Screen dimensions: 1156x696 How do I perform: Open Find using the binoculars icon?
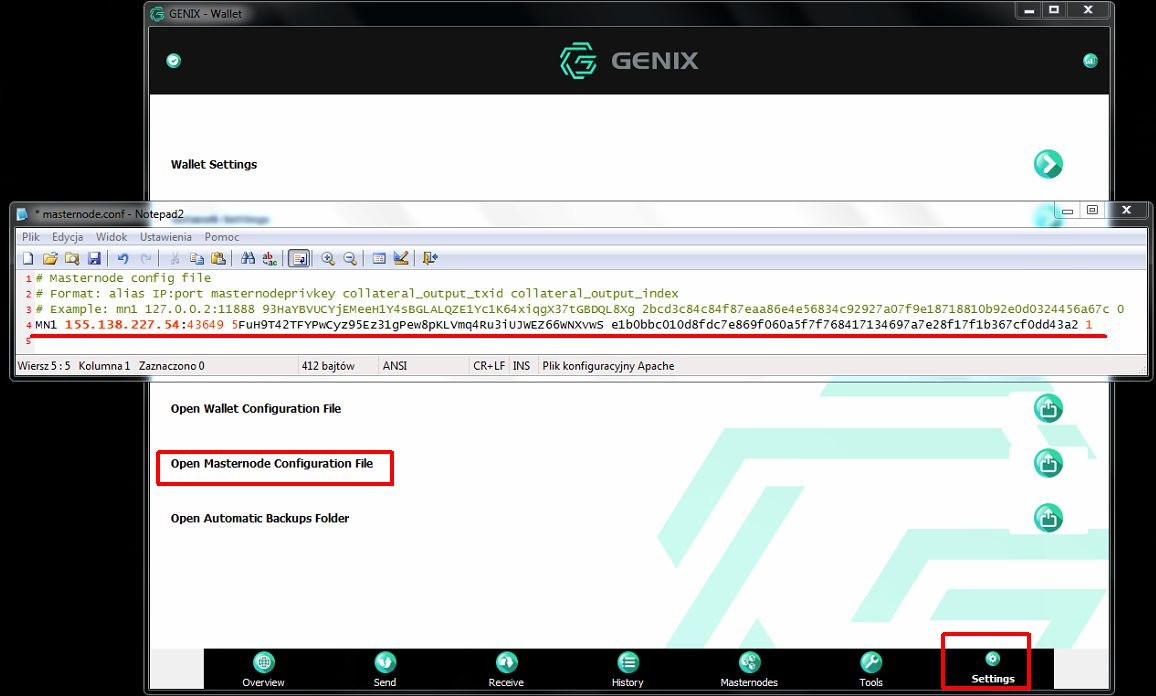tap(248, 258)
